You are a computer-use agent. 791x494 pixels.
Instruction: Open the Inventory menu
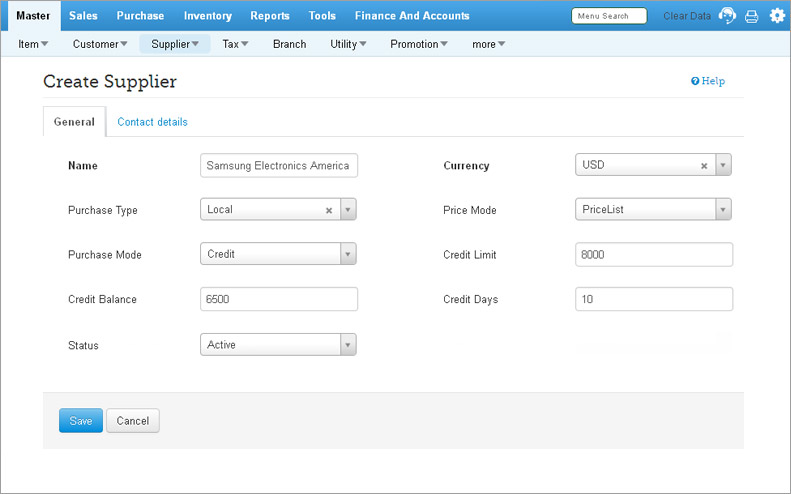207,16
